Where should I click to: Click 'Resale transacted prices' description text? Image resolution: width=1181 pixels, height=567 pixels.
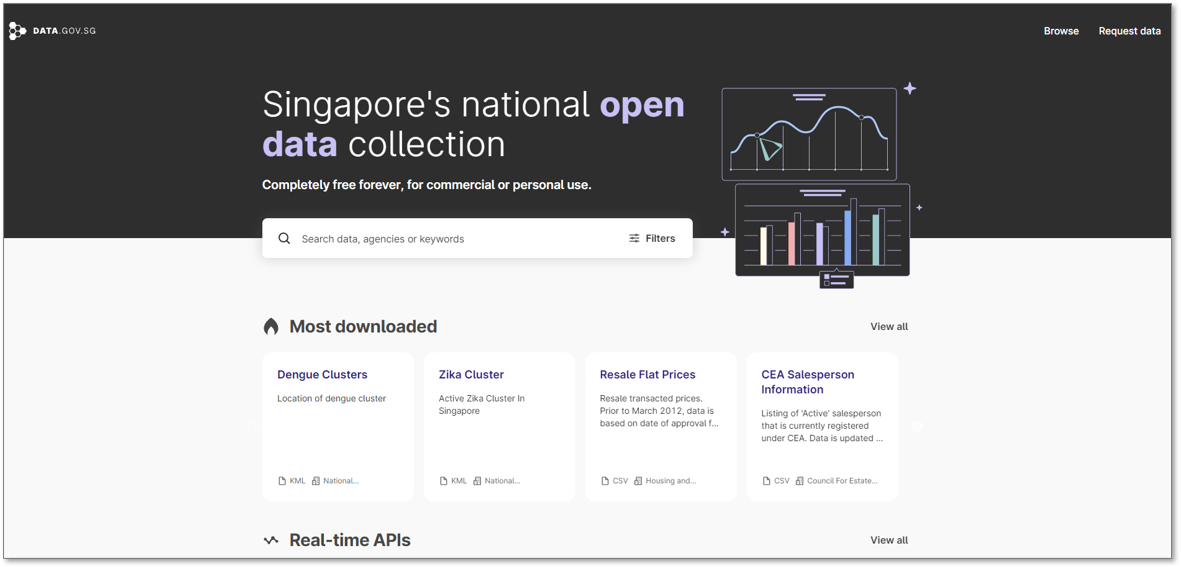coord(660,410)
